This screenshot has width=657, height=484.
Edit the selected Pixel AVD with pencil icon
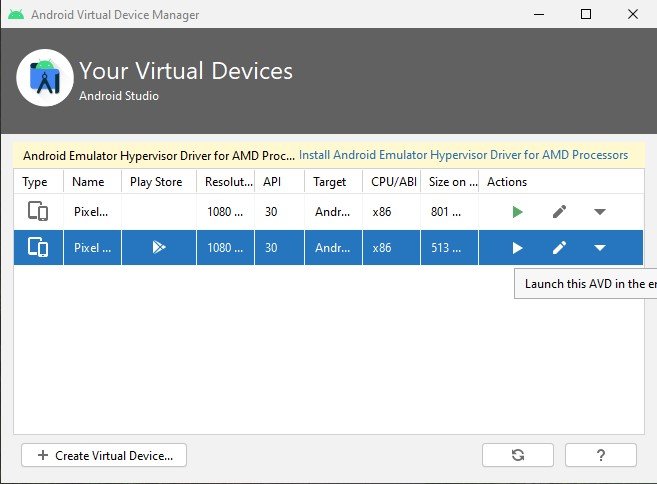pyautogui.click(x=559, y=248)
